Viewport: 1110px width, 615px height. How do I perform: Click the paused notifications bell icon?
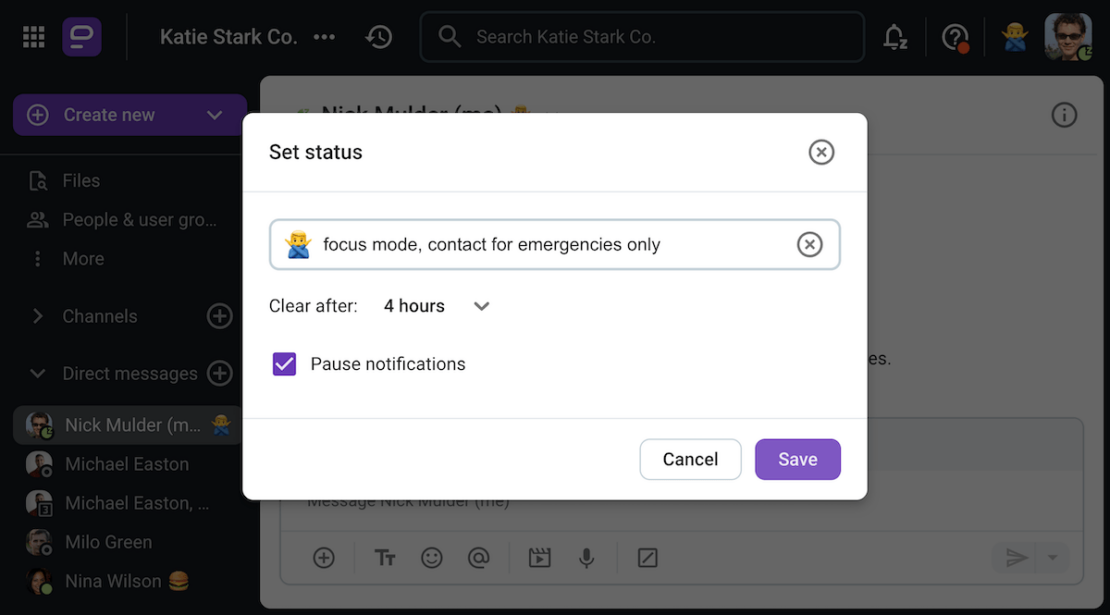pyautogui.click(x=894, y=37)
